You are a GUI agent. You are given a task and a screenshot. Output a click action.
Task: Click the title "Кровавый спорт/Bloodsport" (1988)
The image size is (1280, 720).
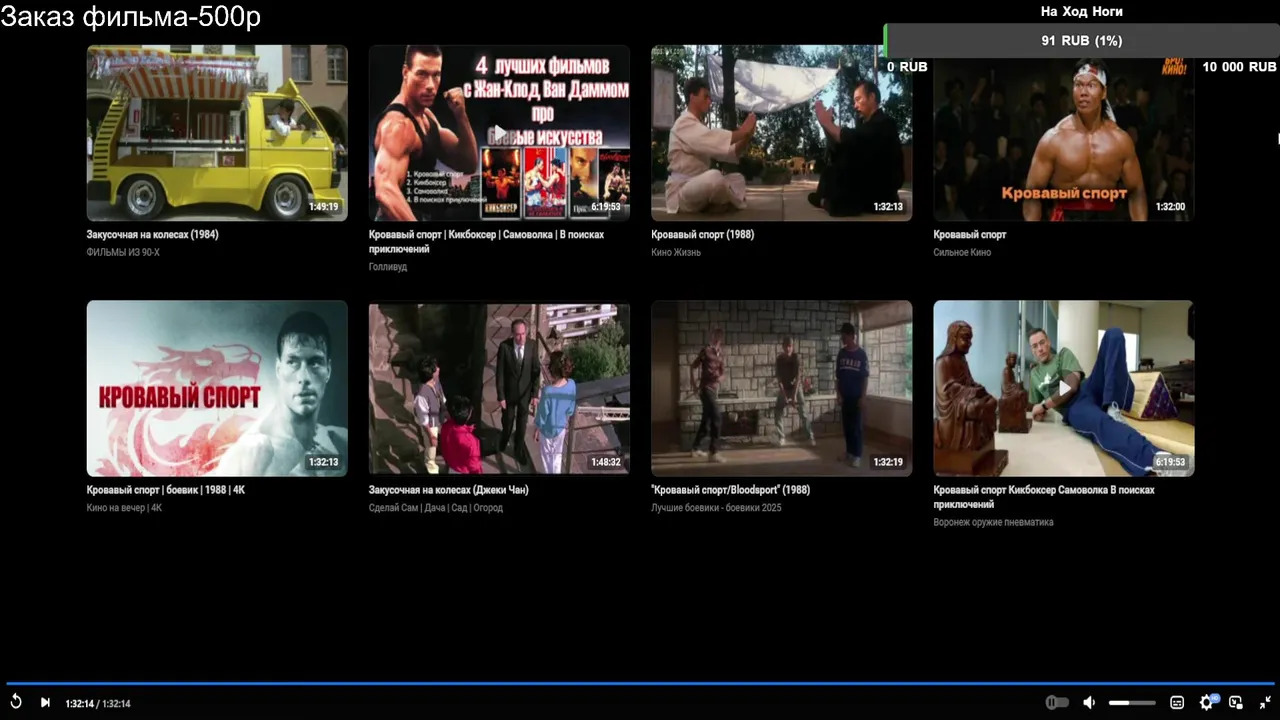730,490
